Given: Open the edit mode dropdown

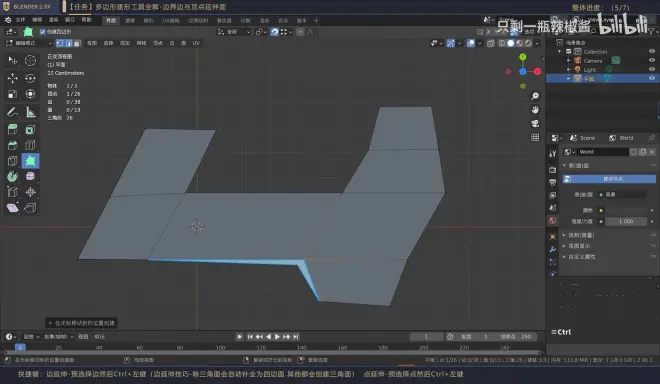Looking at the screenshot, I should point(29,43).
